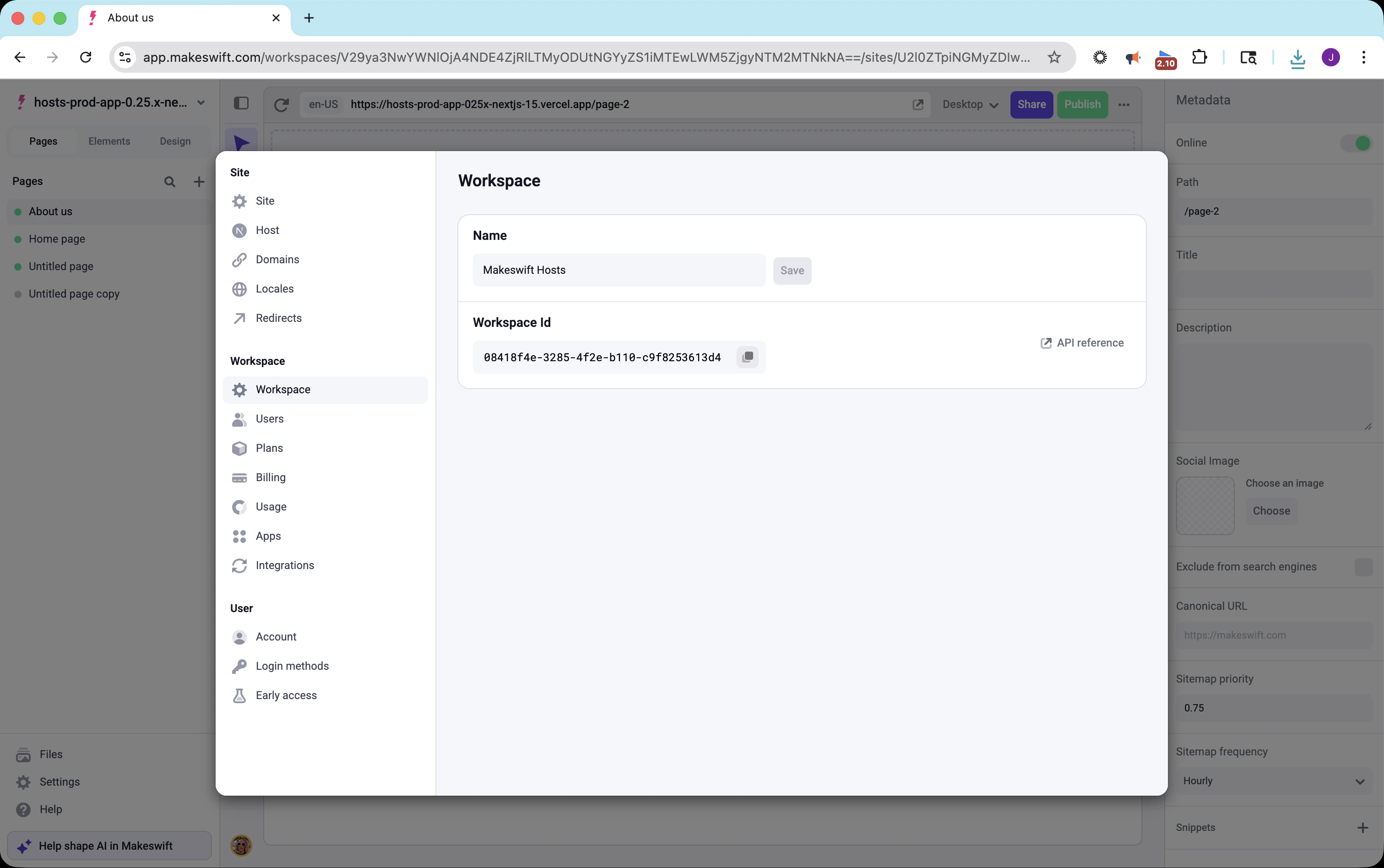Open the API reference link
Screen dimensions: 1384x868
[1081, 343]
